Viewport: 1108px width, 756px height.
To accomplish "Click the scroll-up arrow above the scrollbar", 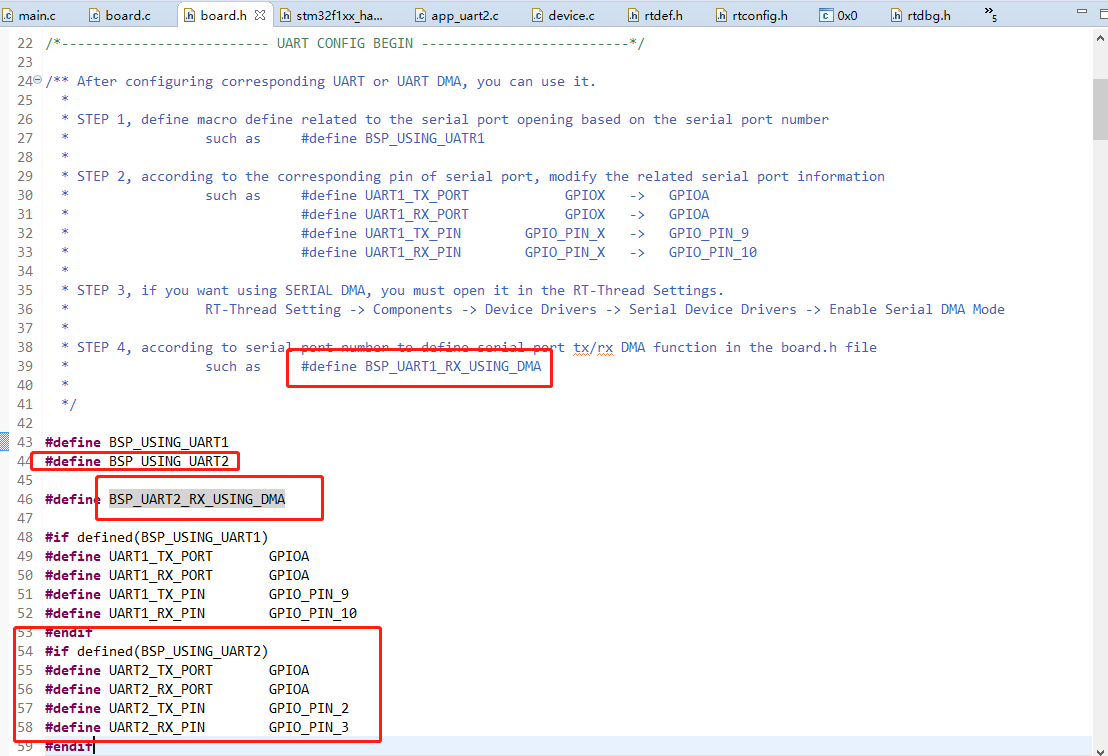I will tap(1101, 36).
